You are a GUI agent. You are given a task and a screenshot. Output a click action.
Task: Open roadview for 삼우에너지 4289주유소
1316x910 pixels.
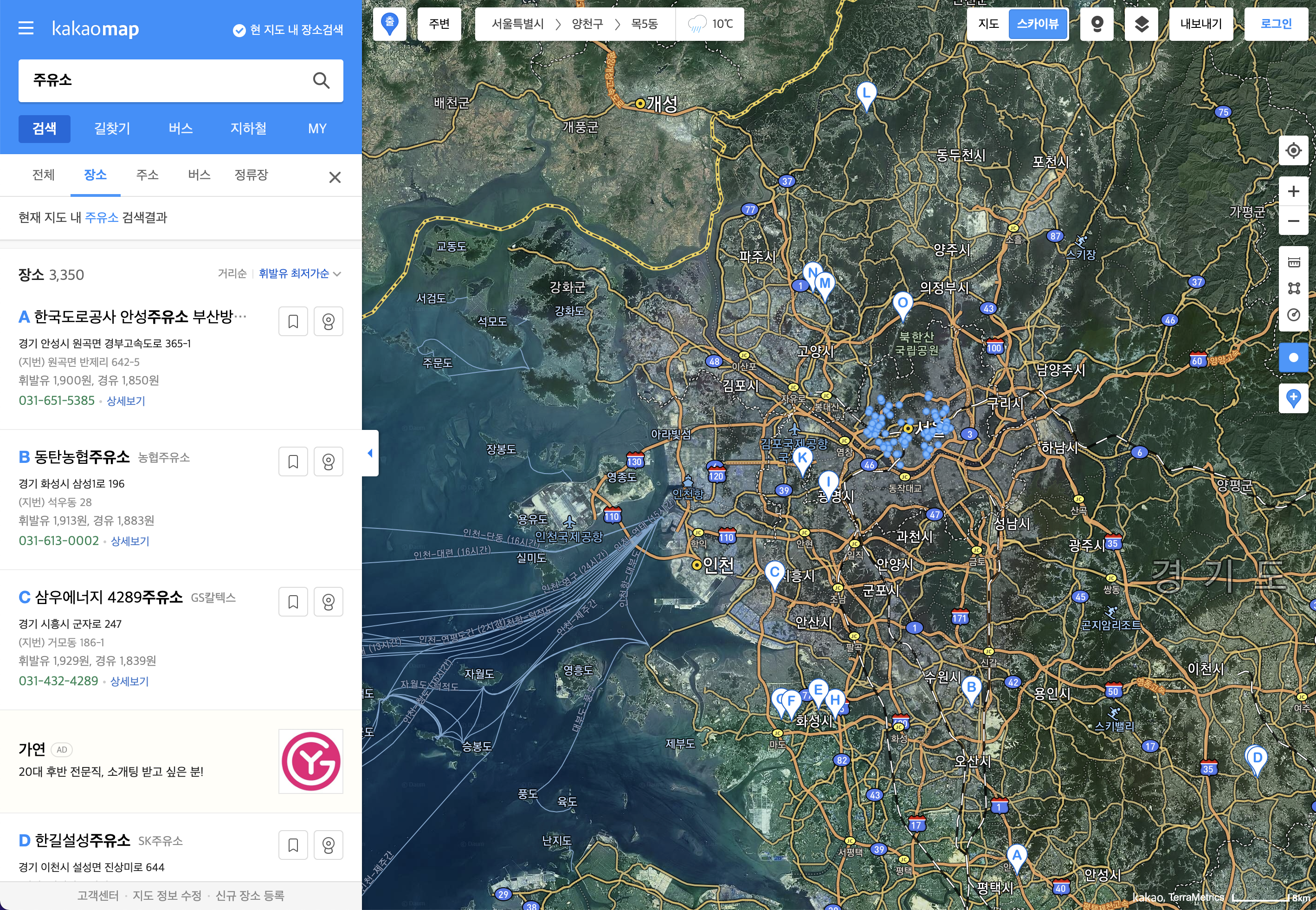tap(328, 602)
